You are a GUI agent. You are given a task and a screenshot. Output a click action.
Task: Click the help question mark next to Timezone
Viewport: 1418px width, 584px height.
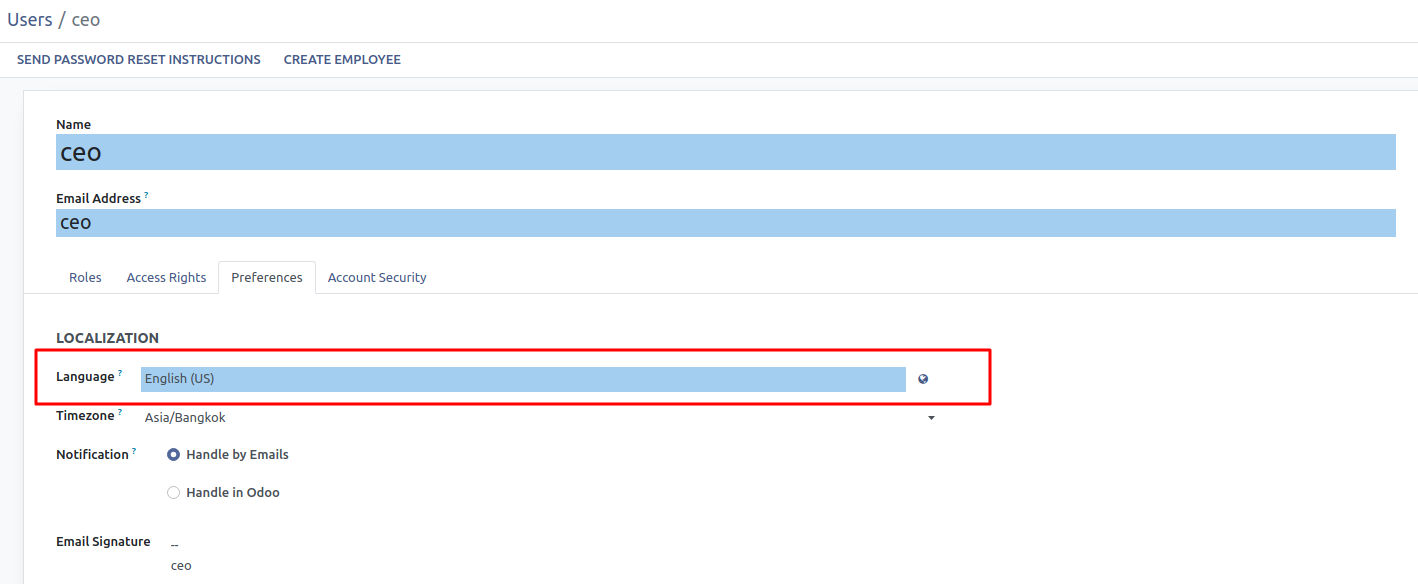tap(120, 412)
